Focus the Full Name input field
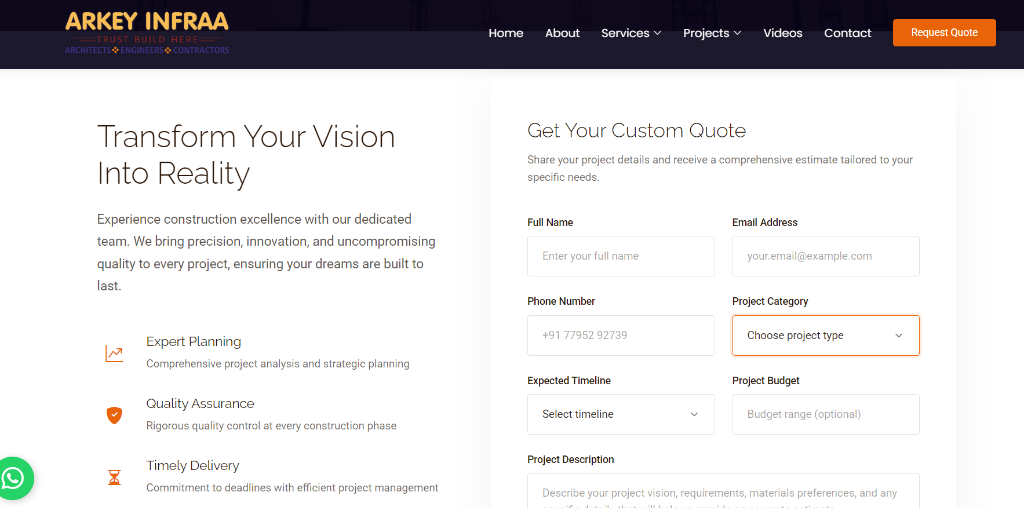 pyautogui.click(x=620, y=257)
